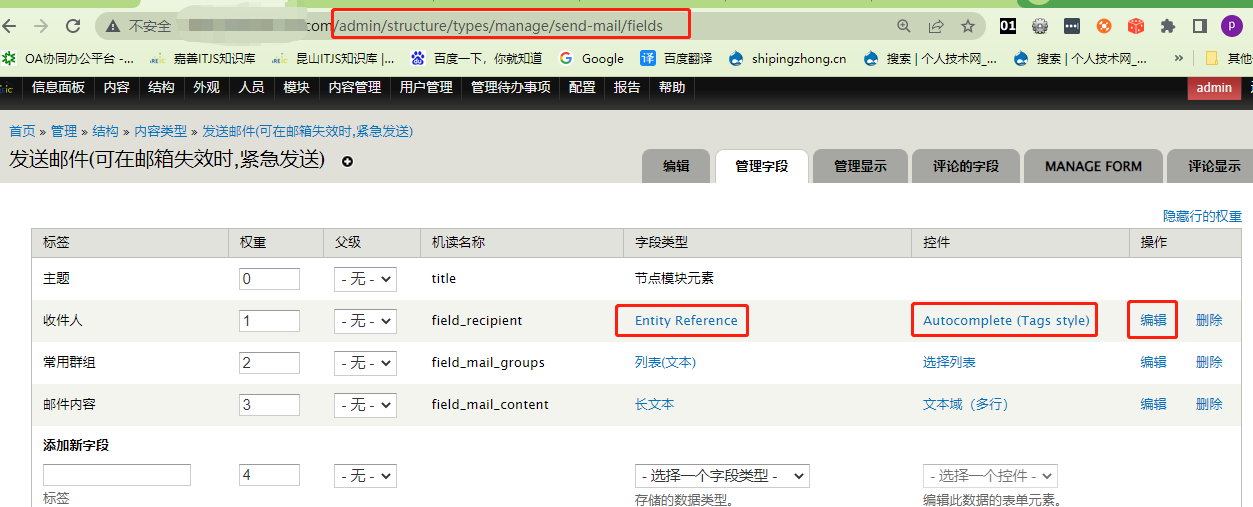Viewport: 1253px width, 507px height.
Task: Go to 首页 in the breadcrumb
Action: tap(22, 131)
